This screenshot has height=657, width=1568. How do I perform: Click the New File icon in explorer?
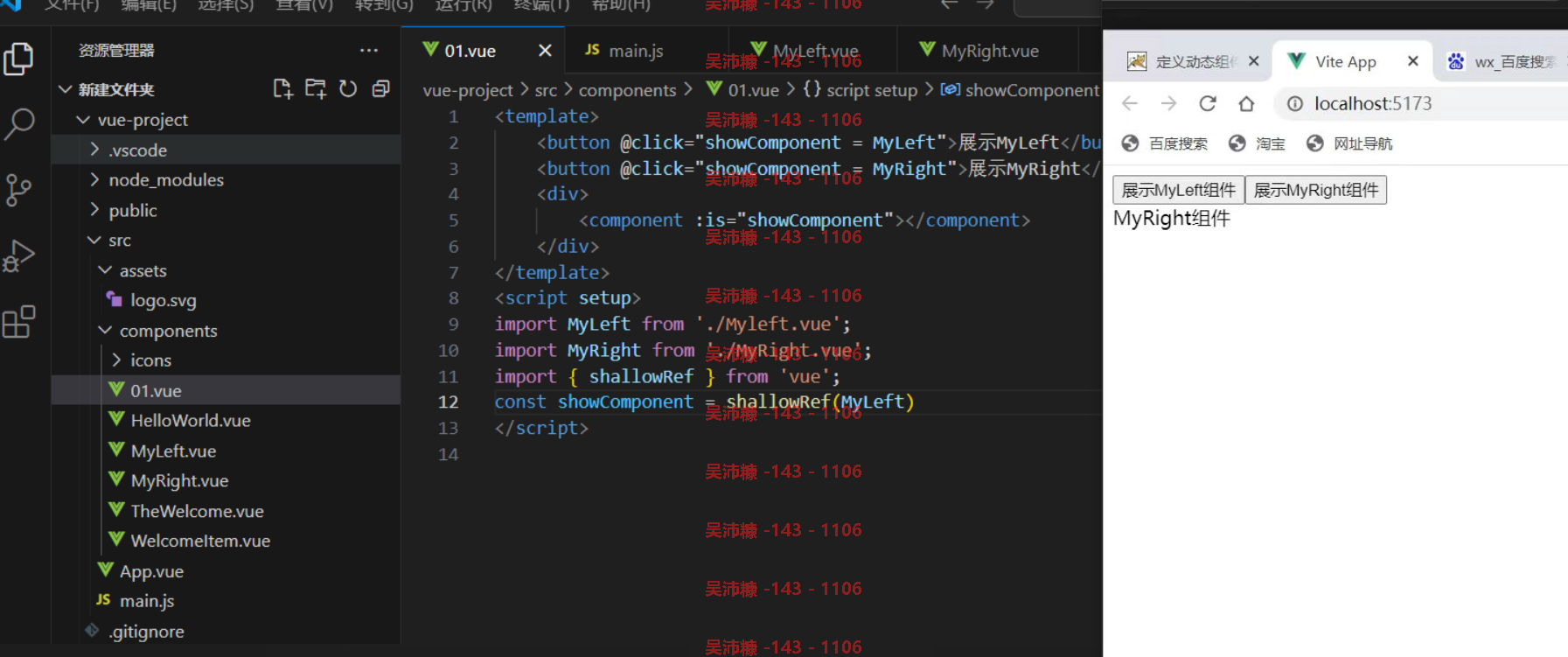click(x=282, y=88)
